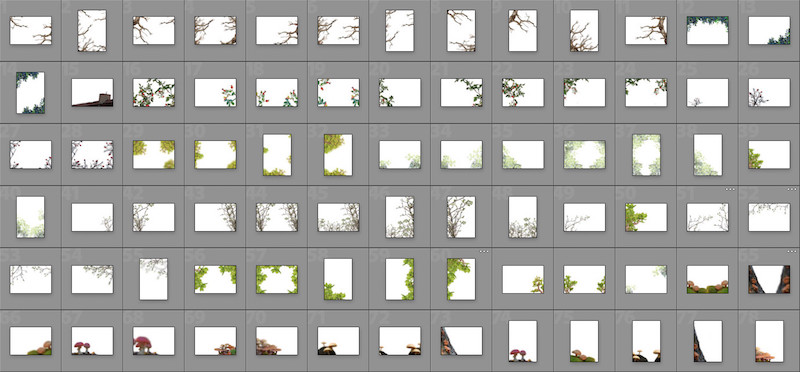Pick thumbnail 64 with mushrooms on moss

[x=708, y=279]
